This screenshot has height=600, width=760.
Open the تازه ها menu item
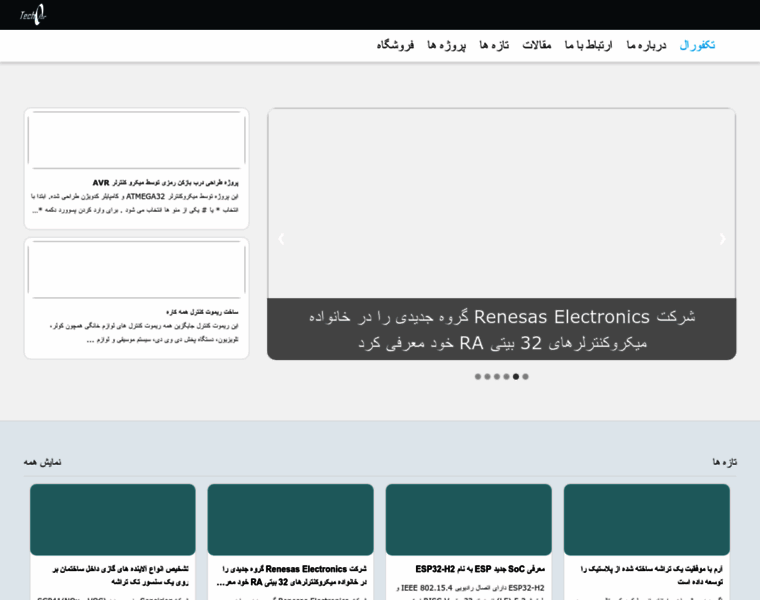pyautogui.click(x=494, y=45)
